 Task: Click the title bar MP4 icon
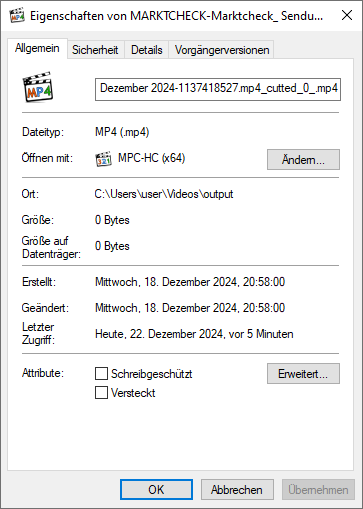(17, 15)
